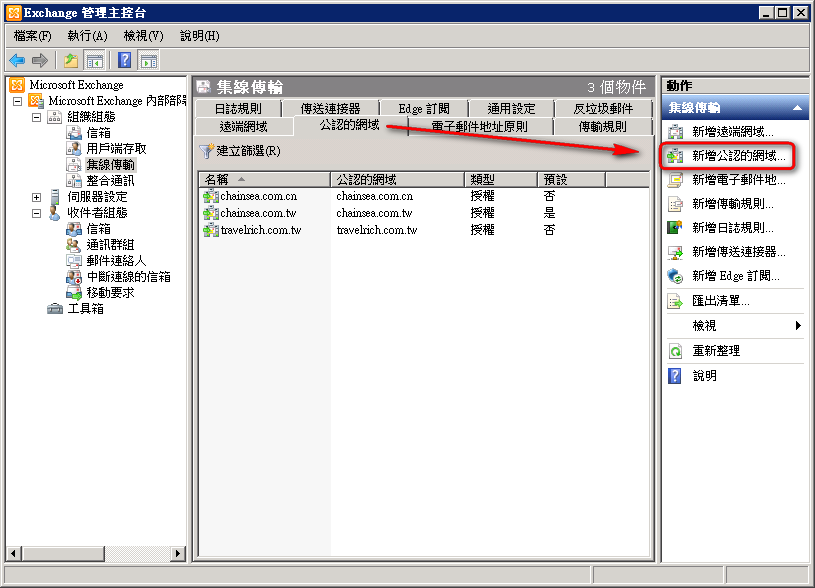Collapse the 組織組態 tree node
This screenshot has width=815, height=588.
(36, 117)
